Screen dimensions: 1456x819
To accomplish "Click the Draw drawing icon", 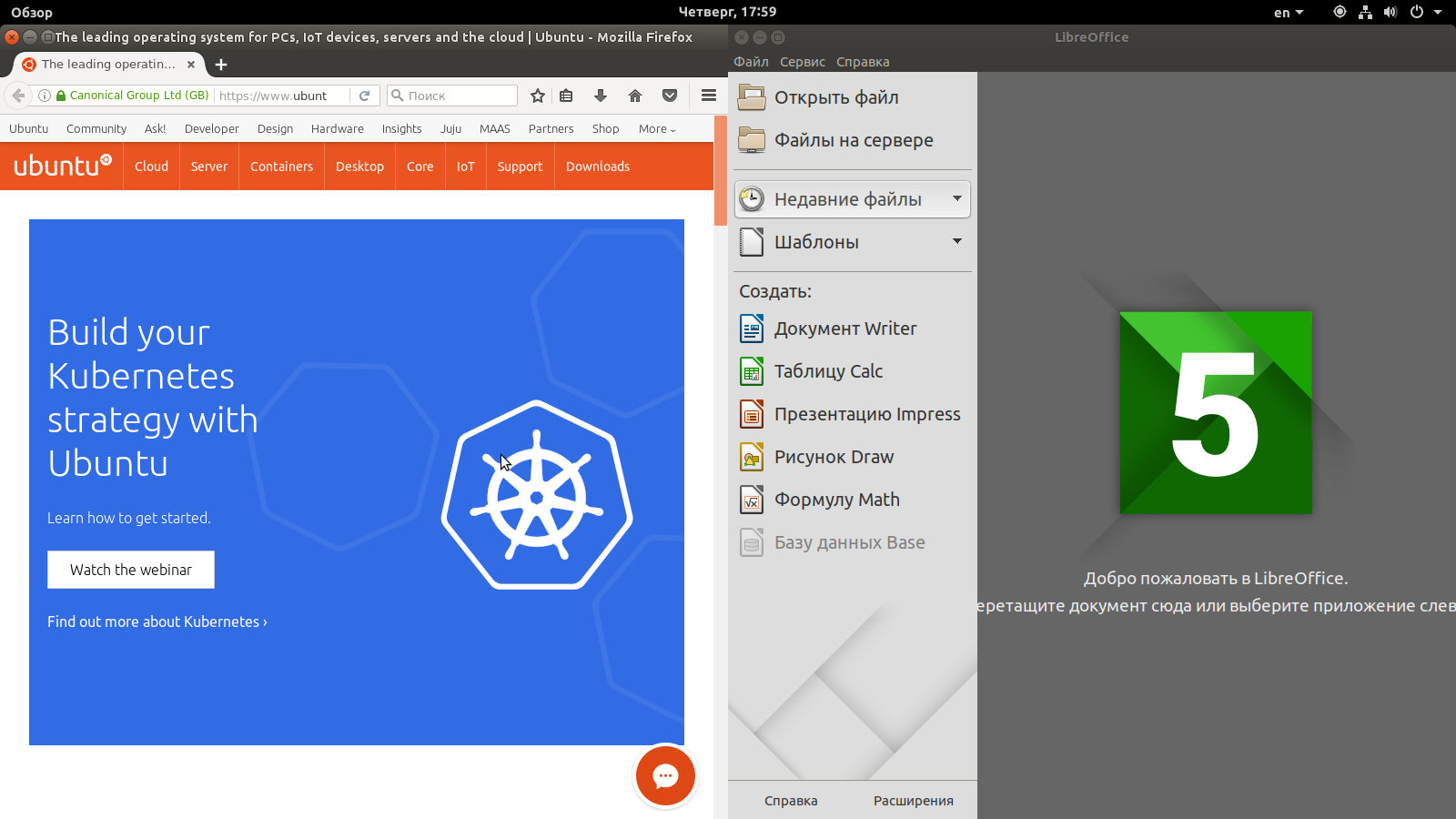I will tap(752, 457).
